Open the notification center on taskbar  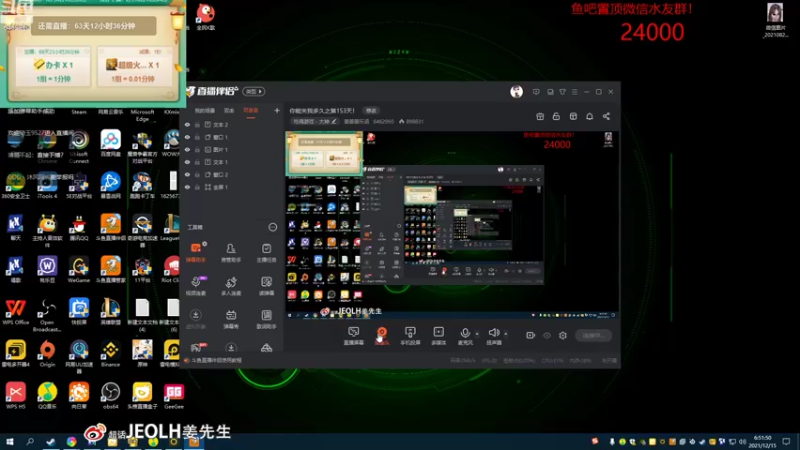[x=786, y=442]
